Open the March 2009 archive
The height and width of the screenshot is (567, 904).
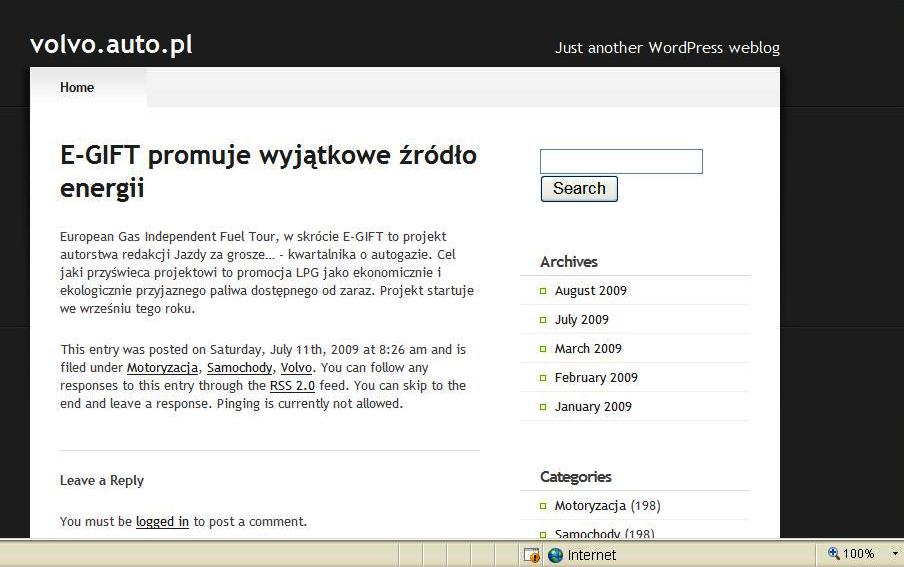(588, 349)
